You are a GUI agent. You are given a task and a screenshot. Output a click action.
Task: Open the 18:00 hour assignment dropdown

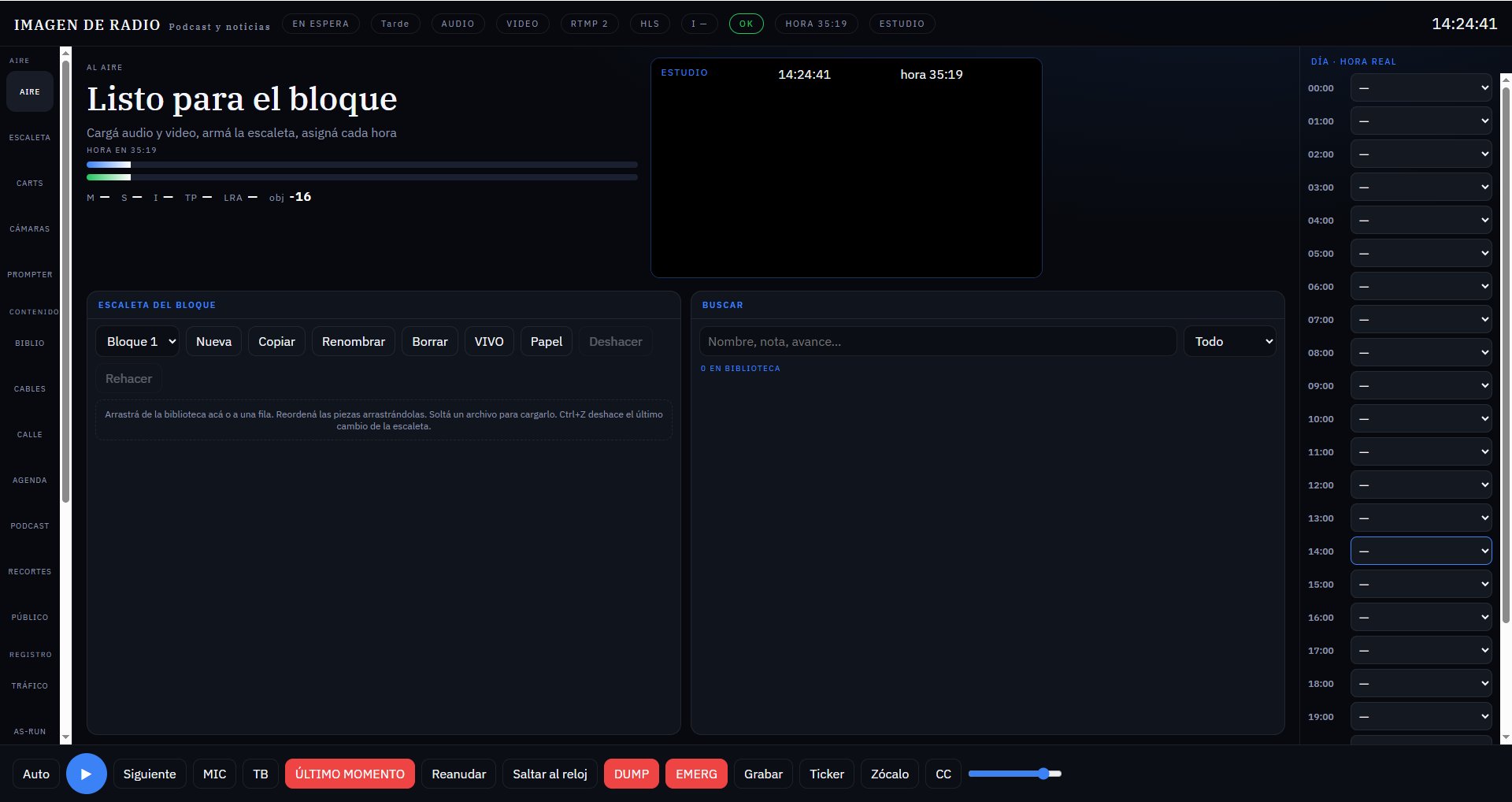click(1421, 683)
